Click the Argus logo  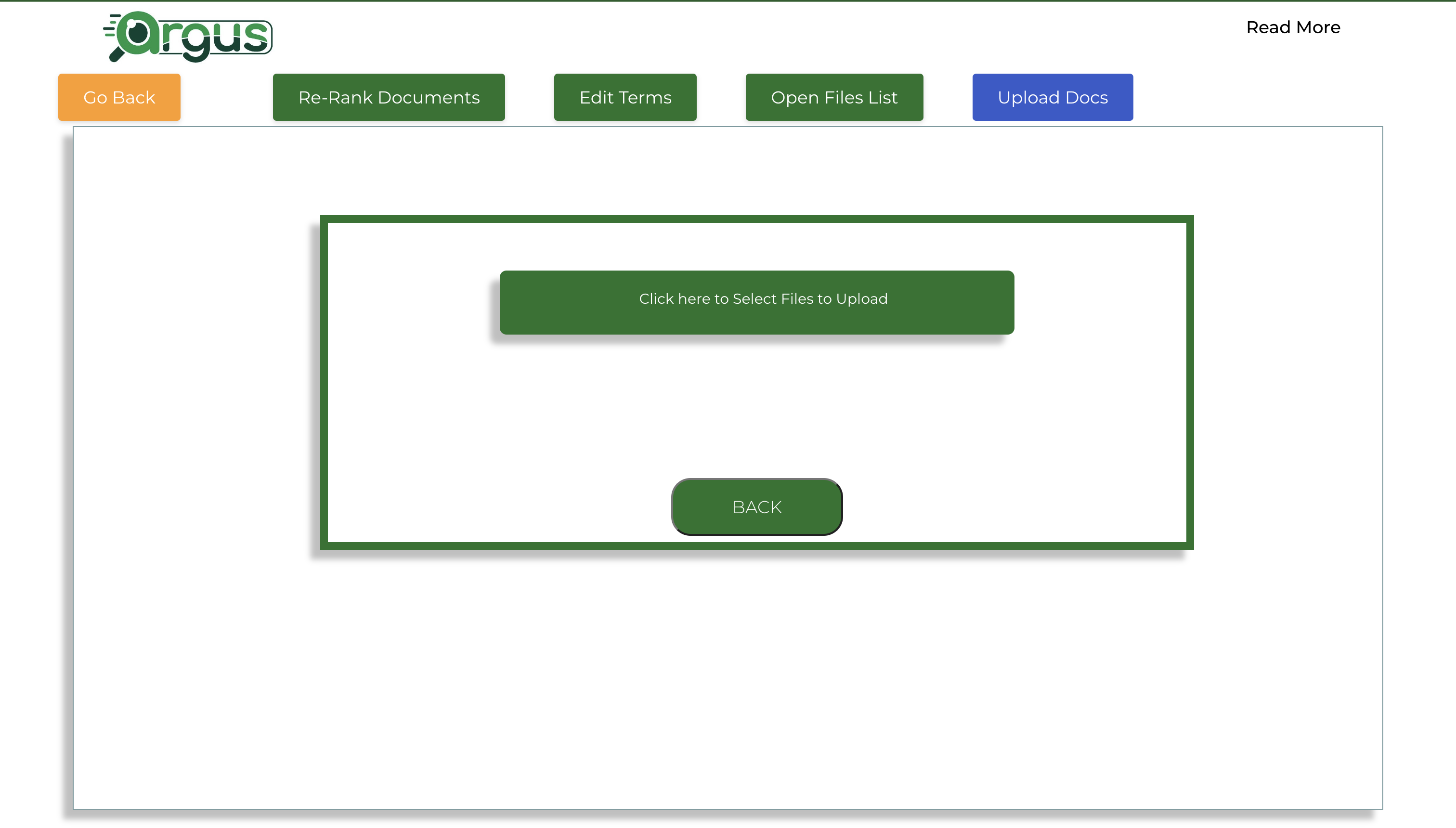coord(188,37)
